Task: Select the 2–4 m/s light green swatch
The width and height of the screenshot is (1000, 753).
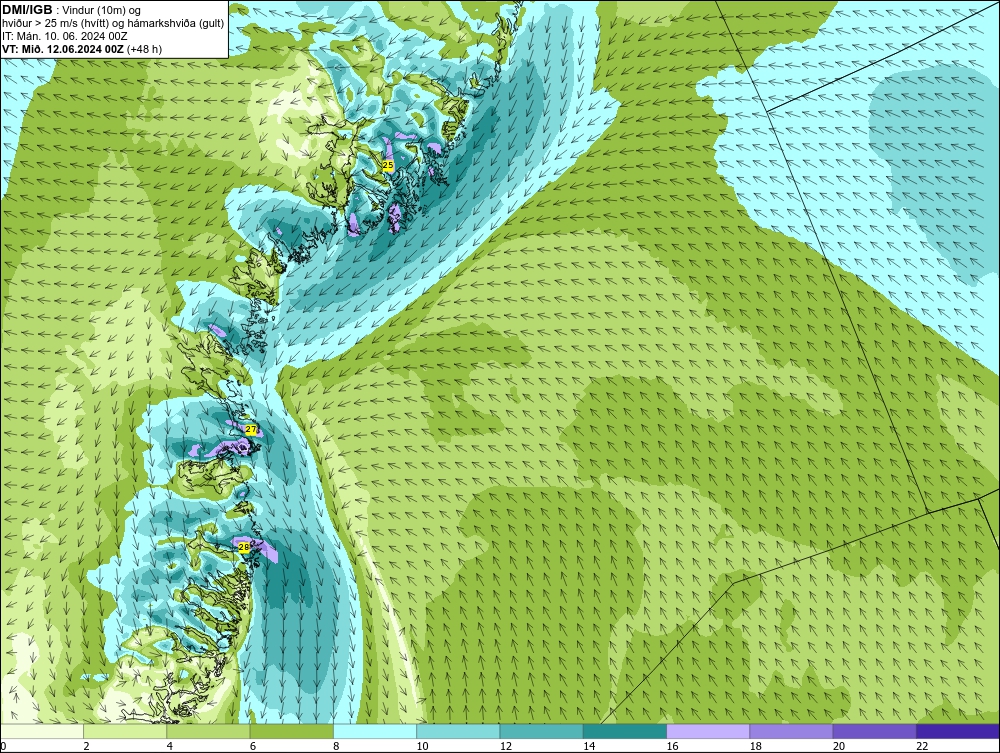Action: (125, 731)
